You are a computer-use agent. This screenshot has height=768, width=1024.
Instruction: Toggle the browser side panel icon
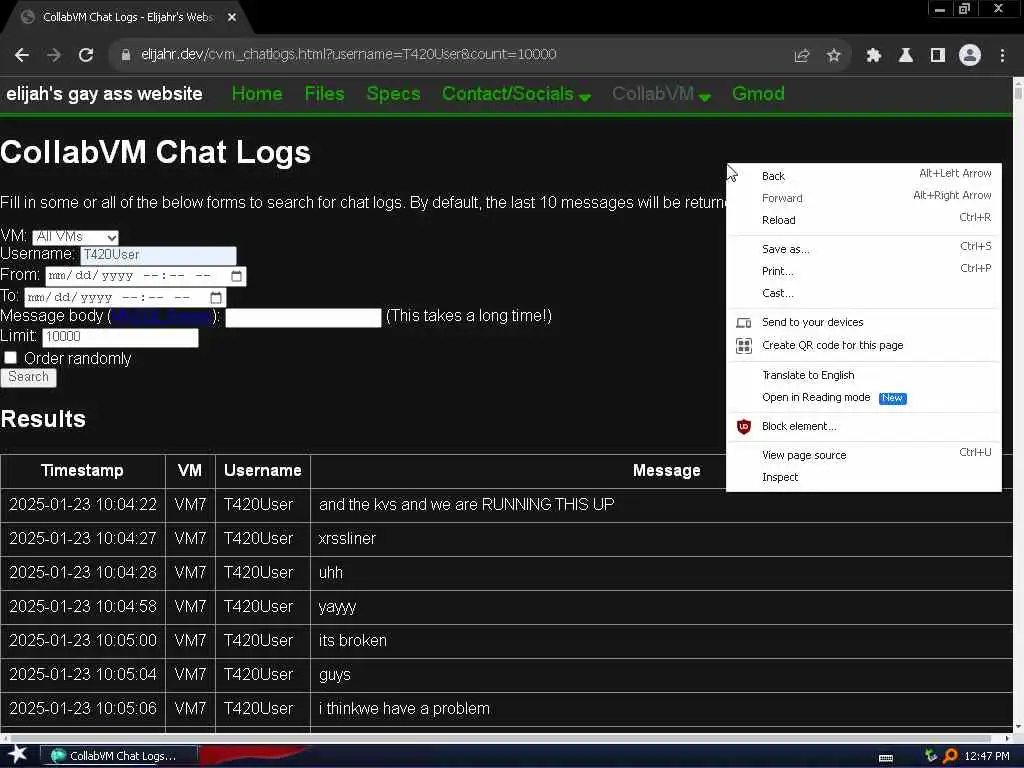pyautogui.click(x=938, y=56)
